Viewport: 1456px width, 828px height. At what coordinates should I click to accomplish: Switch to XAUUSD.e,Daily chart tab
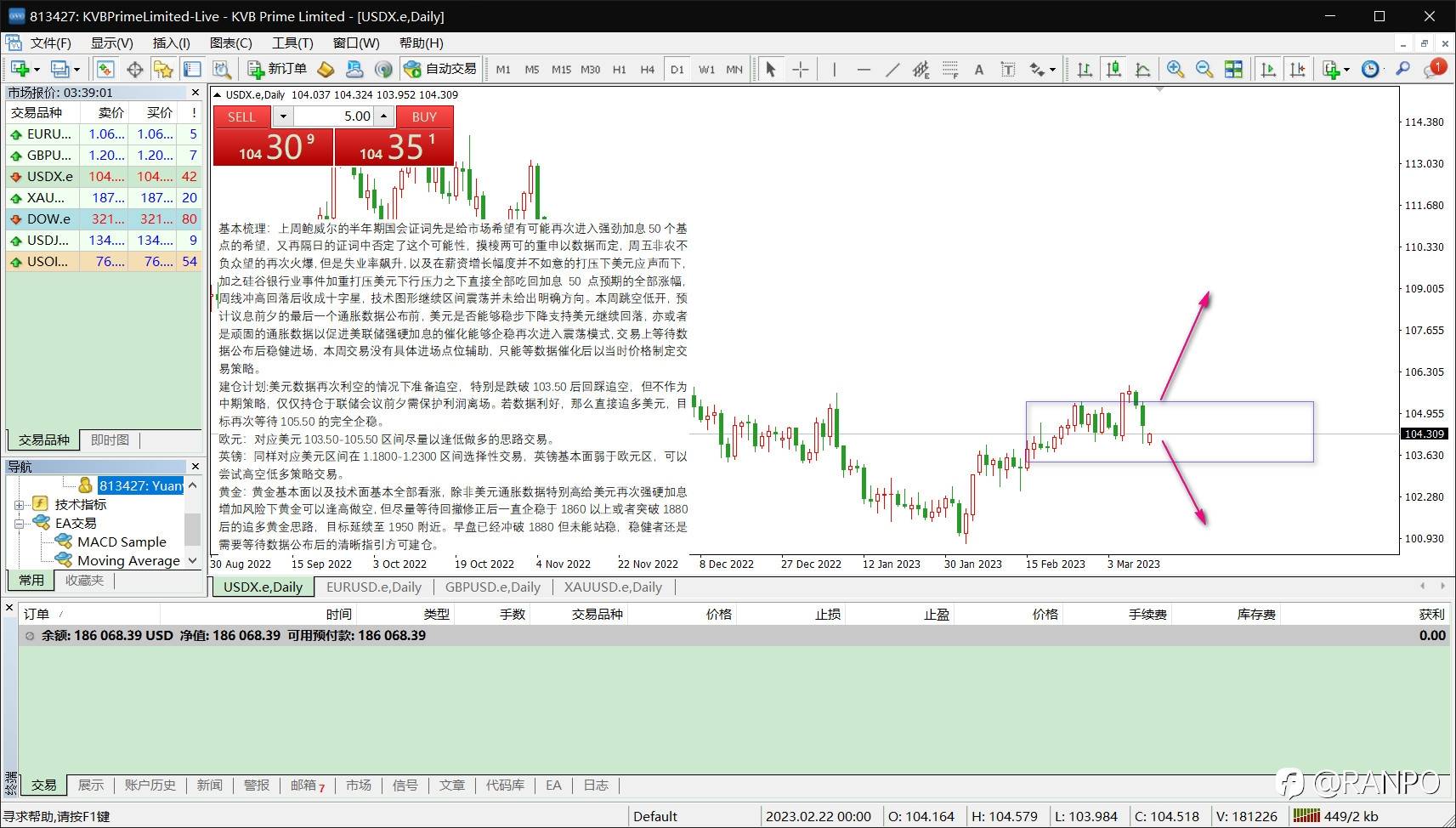point(613,587)
